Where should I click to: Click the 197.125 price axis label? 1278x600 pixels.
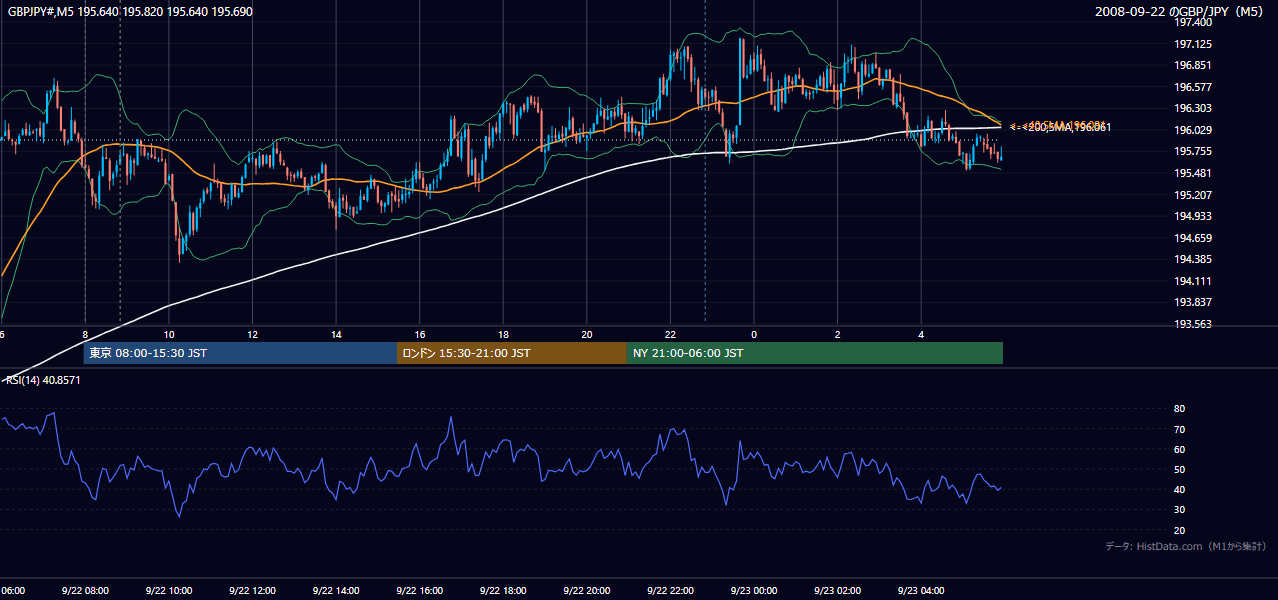point(1194,44)
